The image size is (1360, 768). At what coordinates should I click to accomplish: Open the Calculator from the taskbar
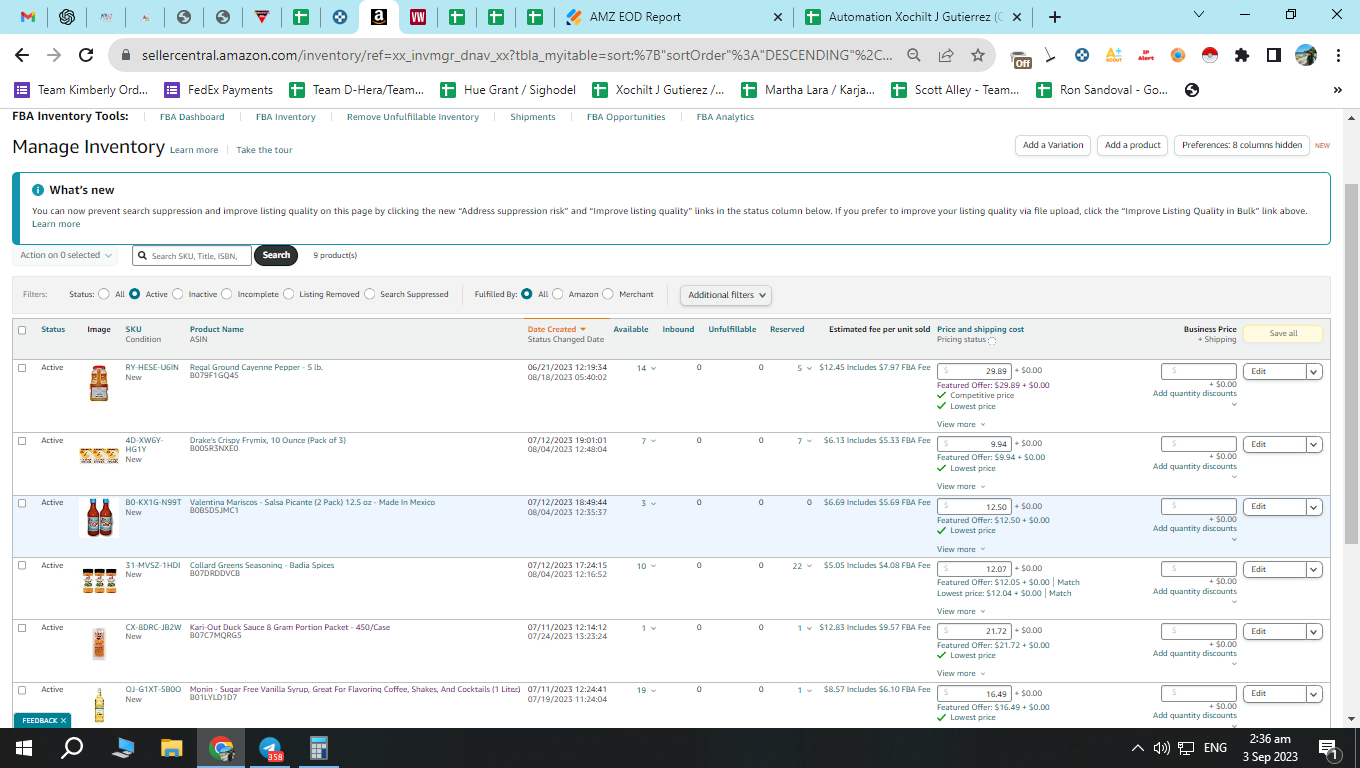pos(319,747)
